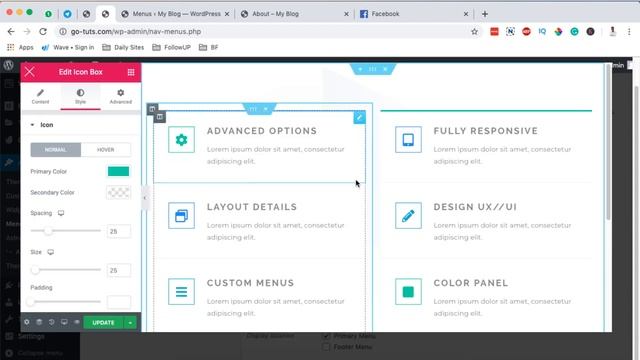Open the FollowUP bookmarks folder
Screen dimensions: 640x360
171,47
